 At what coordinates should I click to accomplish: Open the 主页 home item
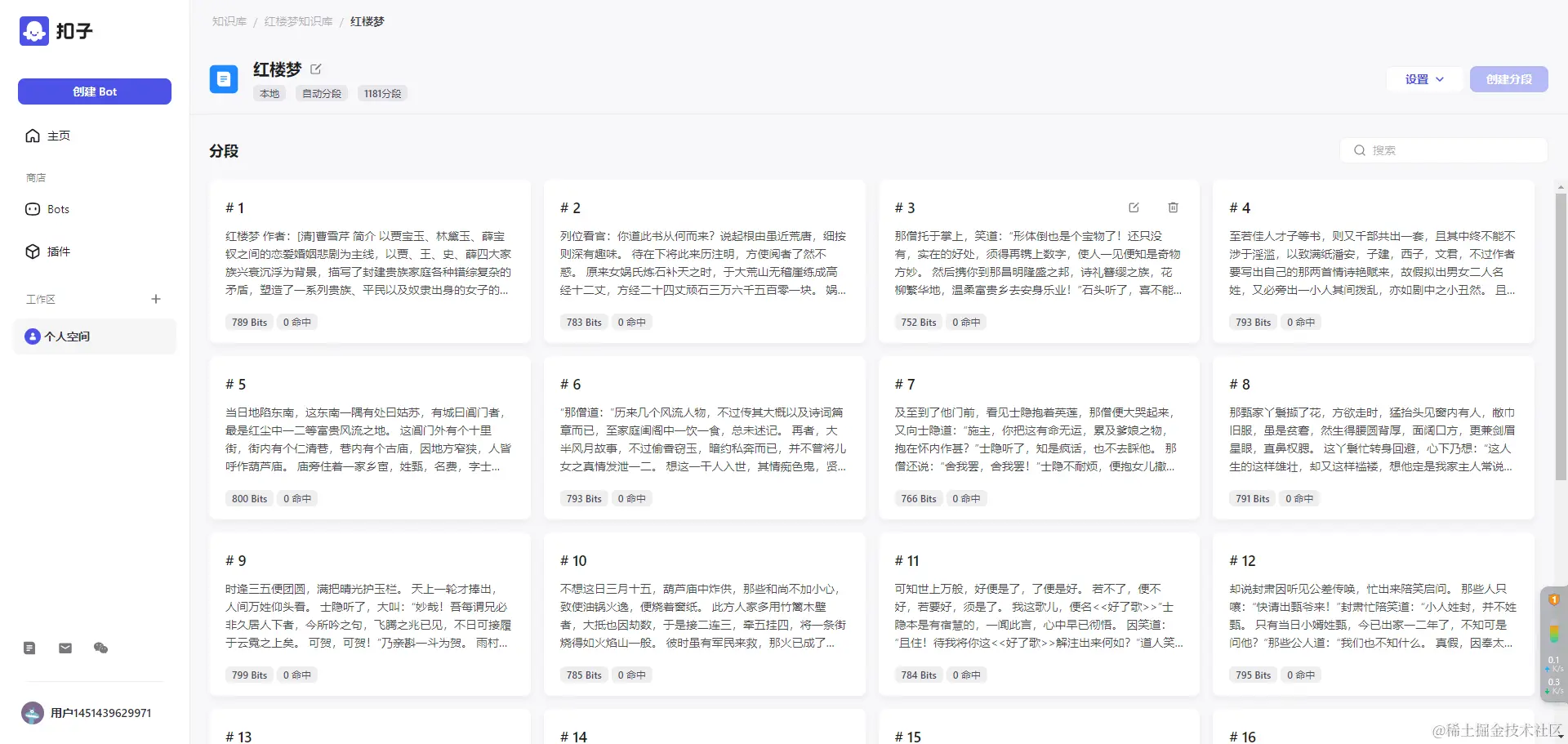pos(95,136)
